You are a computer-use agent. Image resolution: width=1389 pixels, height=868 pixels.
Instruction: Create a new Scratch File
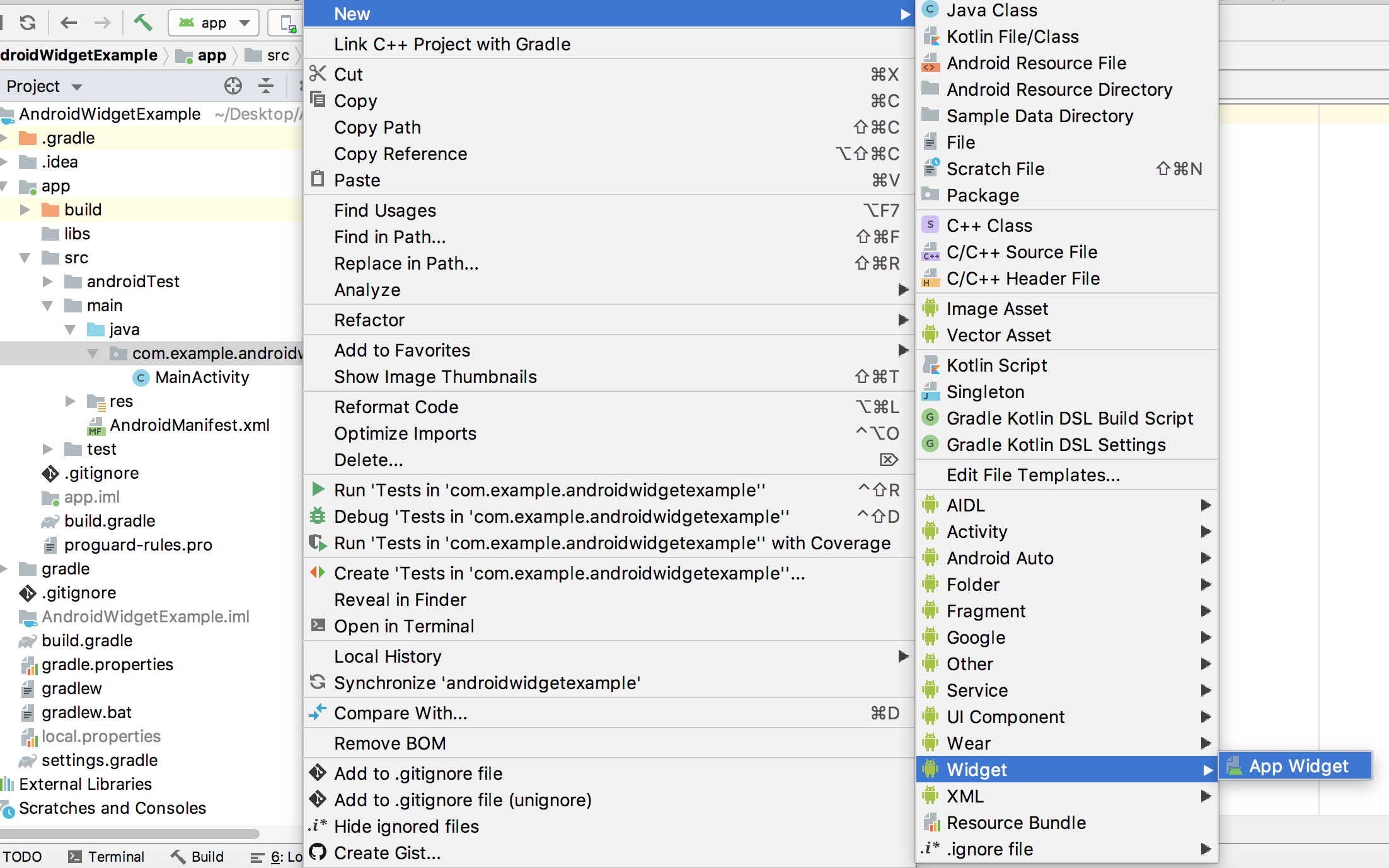coord(995,168)
